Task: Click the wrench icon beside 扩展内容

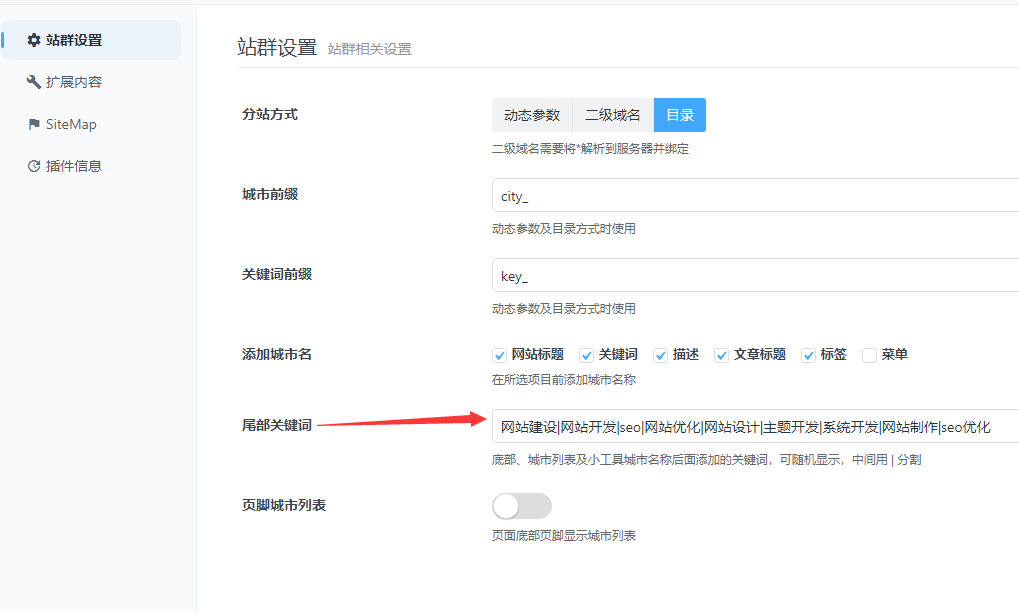Action: [34, 82]
